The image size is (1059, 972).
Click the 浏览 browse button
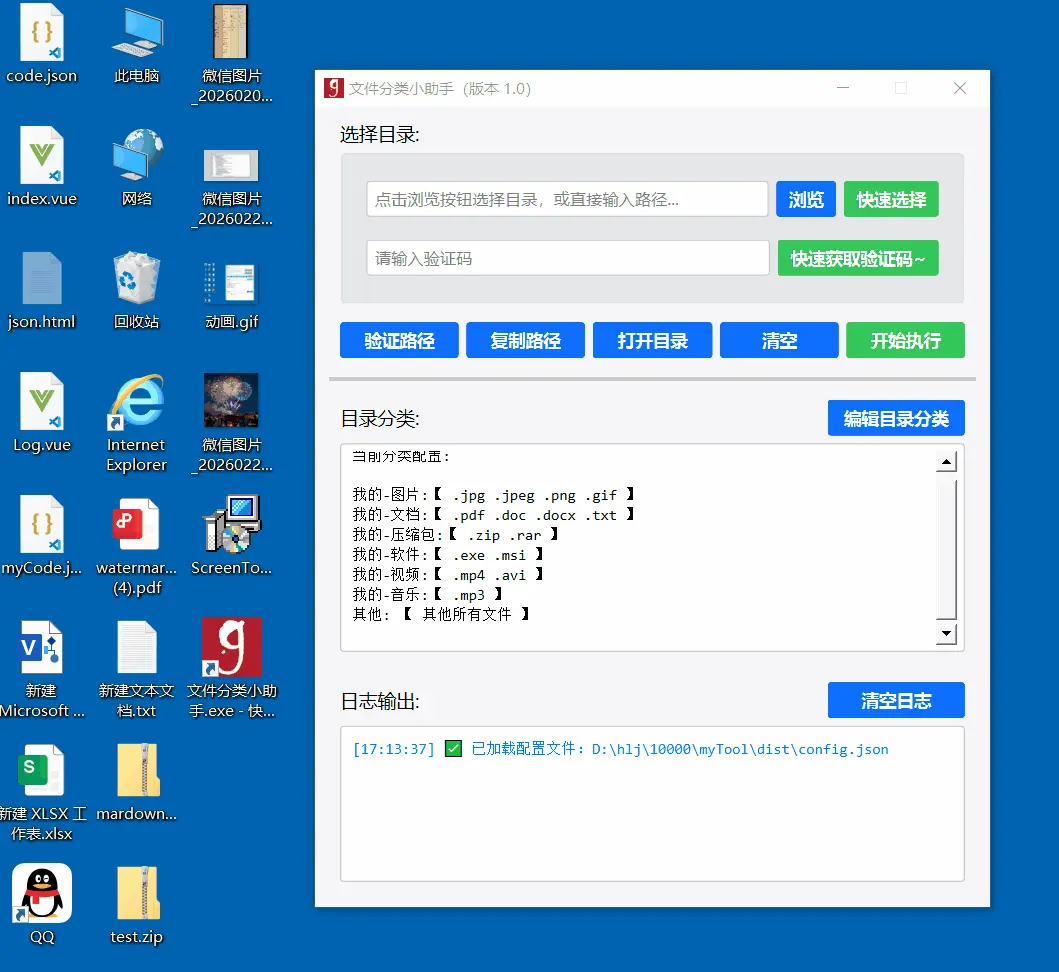[805, 199]
